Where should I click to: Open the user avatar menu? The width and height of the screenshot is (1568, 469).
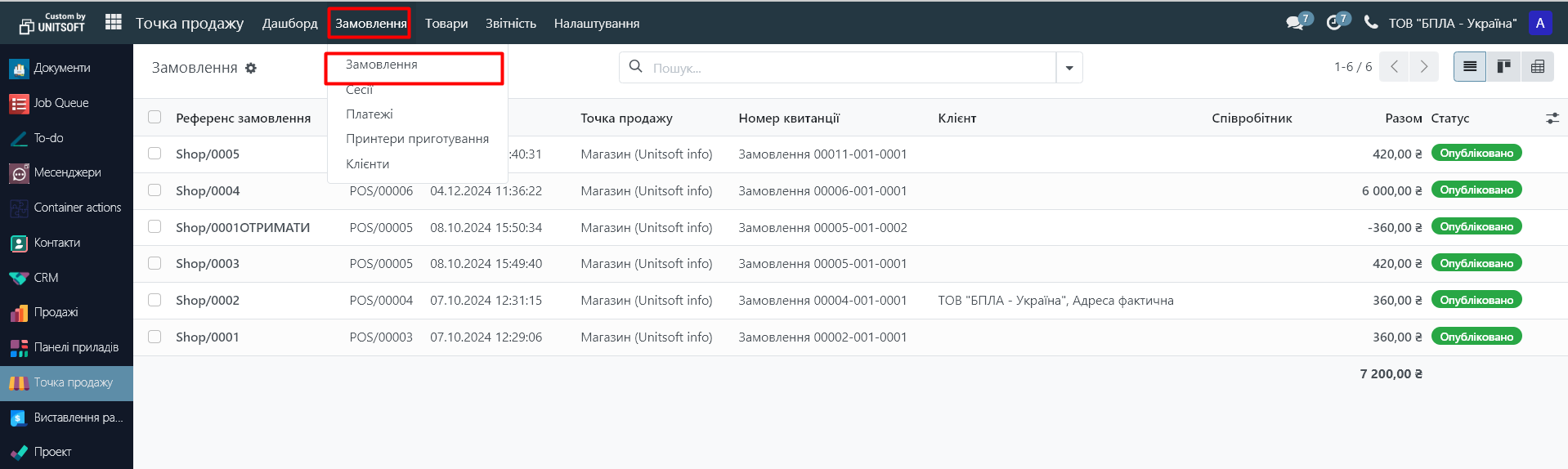click(1540, 23)
